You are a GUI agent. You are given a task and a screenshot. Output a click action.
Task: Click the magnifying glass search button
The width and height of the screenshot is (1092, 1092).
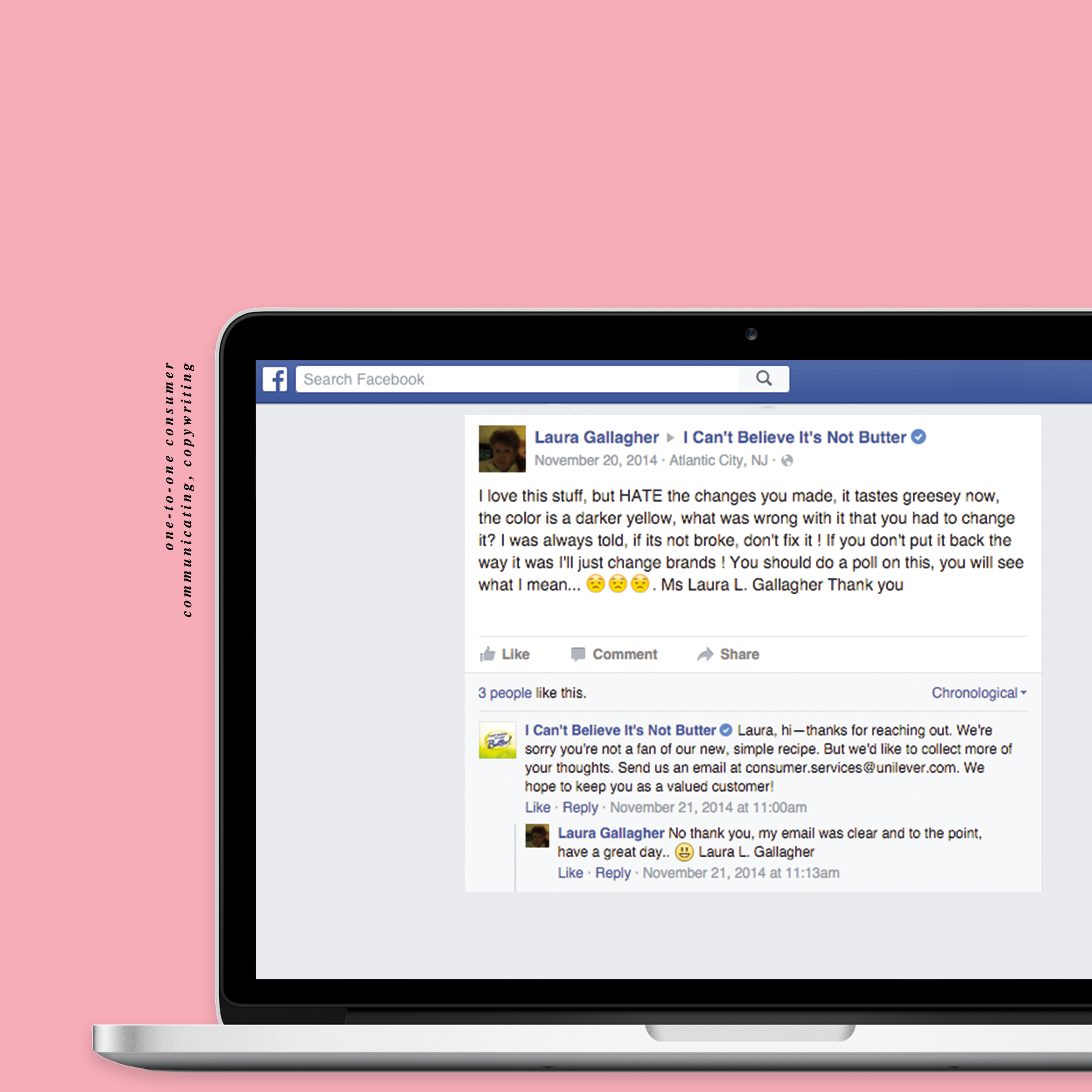coord(763,379)
